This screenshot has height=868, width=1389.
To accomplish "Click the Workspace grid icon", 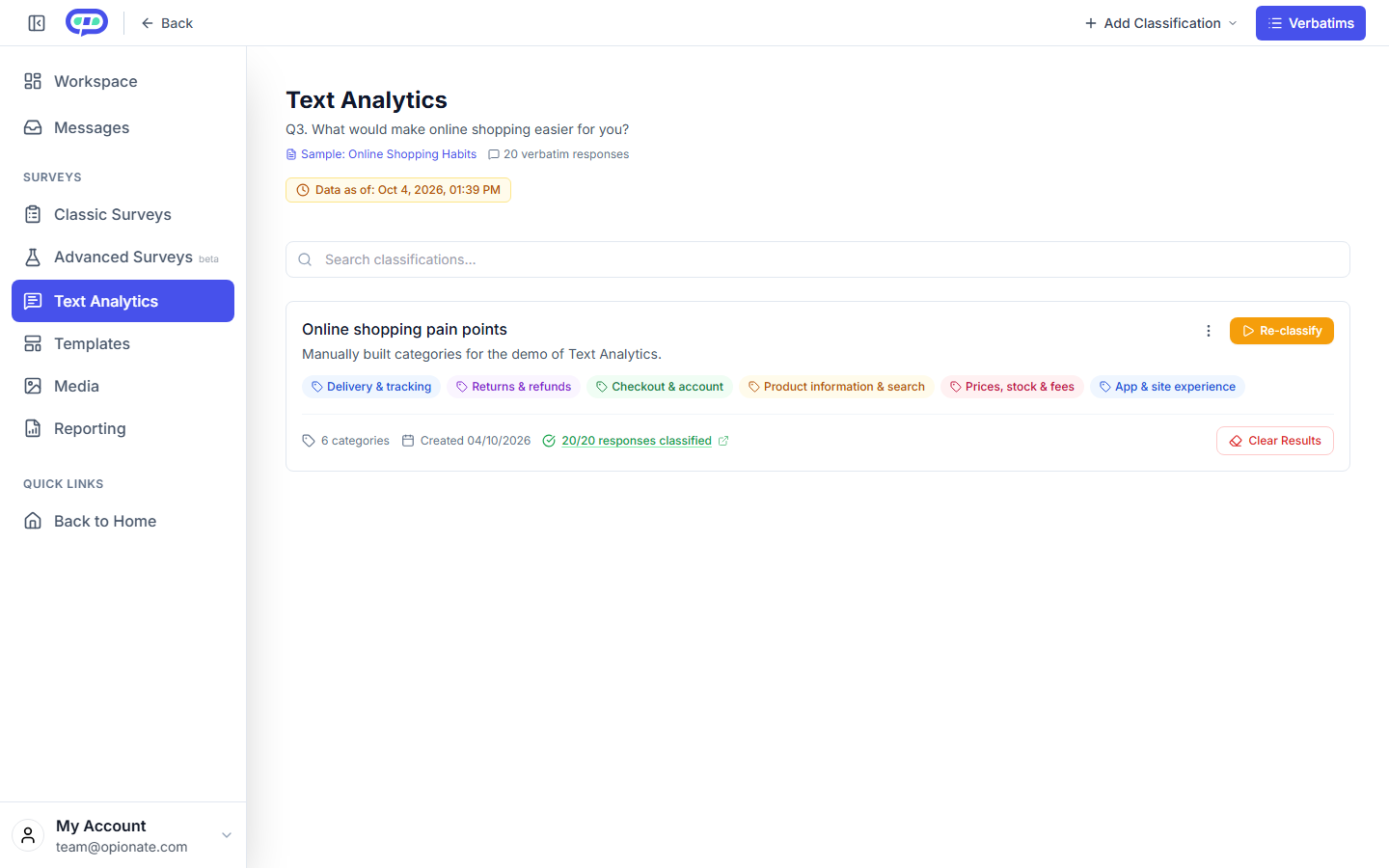I will click(x=33, y=81).
